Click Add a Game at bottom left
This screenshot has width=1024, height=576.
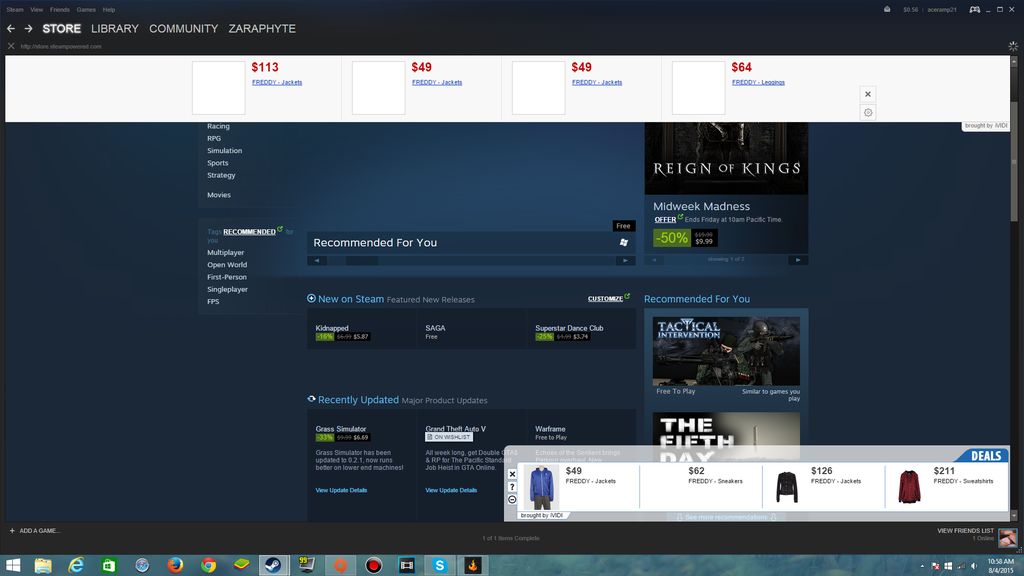35,530
